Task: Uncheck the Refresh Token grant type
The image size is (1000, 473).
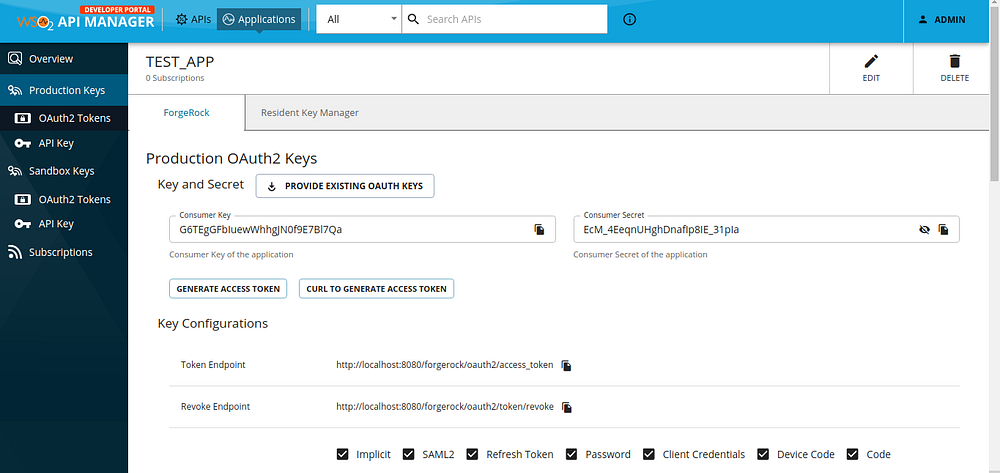Action: [x=473, y=455]
